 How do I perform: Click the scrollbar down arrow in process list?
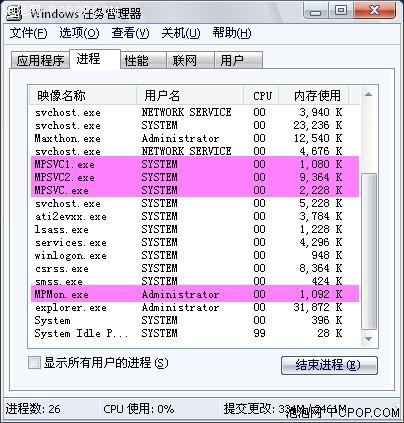click(368, 339)
